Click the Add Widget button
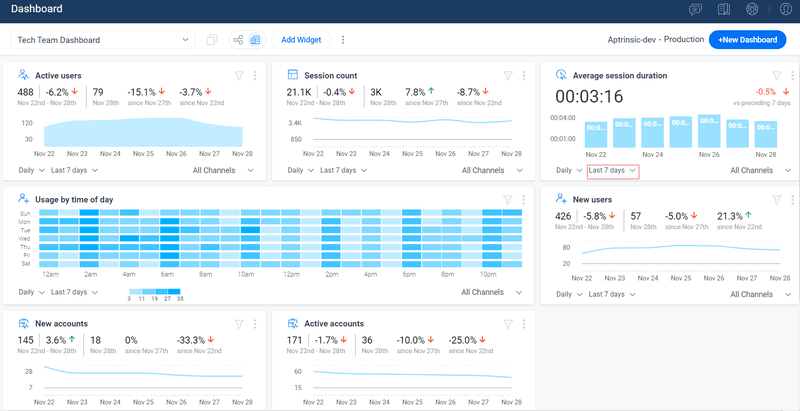 click(301, 40)
